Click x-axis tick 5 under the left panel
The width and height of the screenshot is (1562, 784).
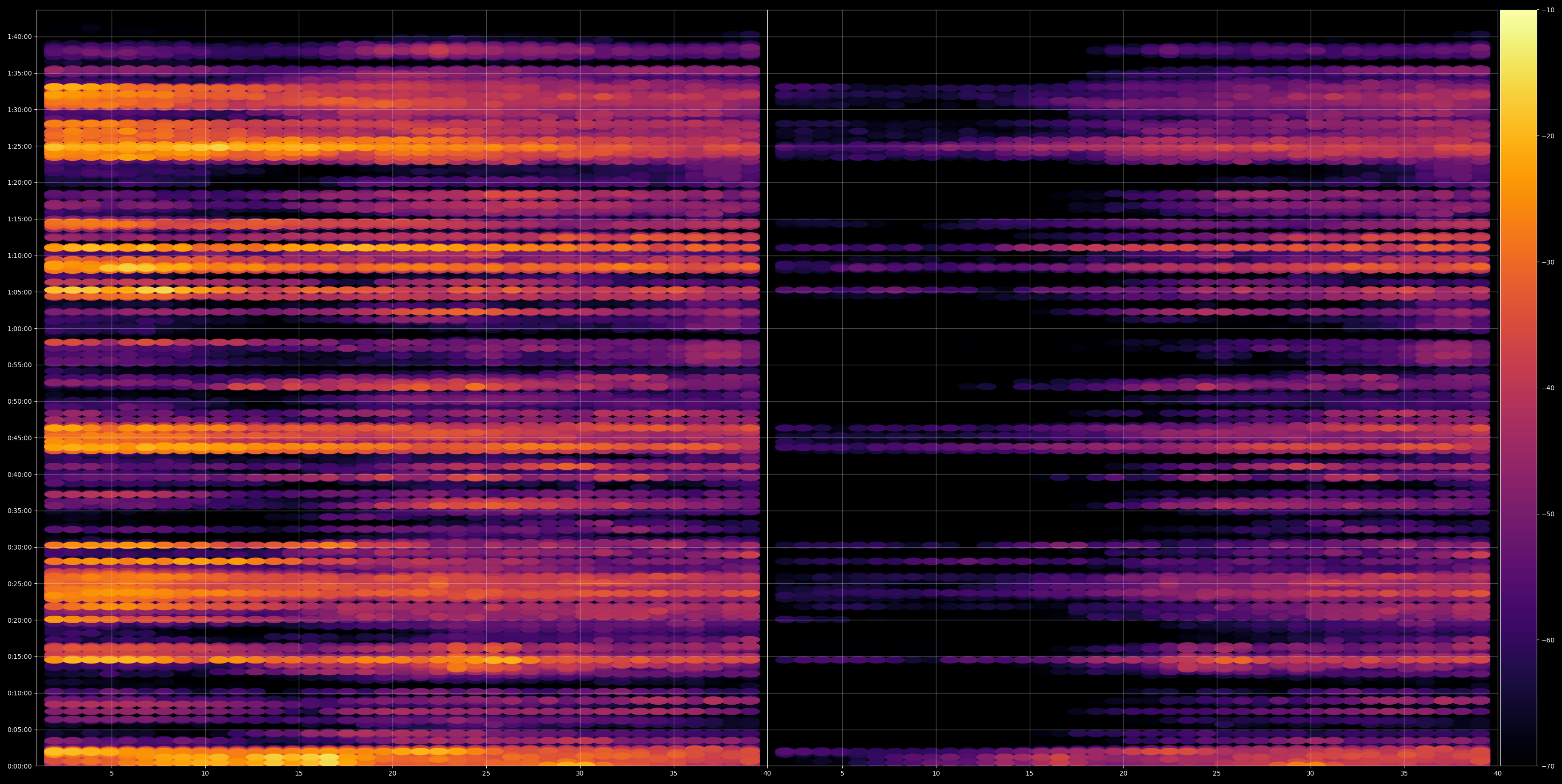click(112, 774)
